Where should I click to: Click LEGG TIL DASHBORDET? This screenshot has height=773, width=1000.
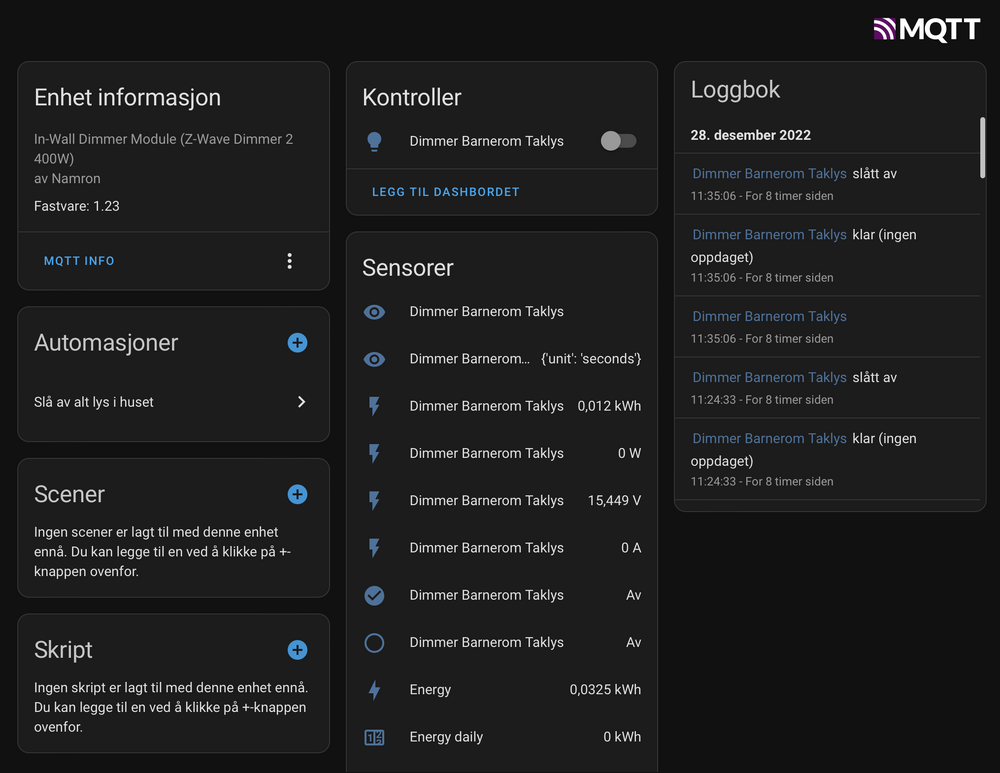(446, 191)
